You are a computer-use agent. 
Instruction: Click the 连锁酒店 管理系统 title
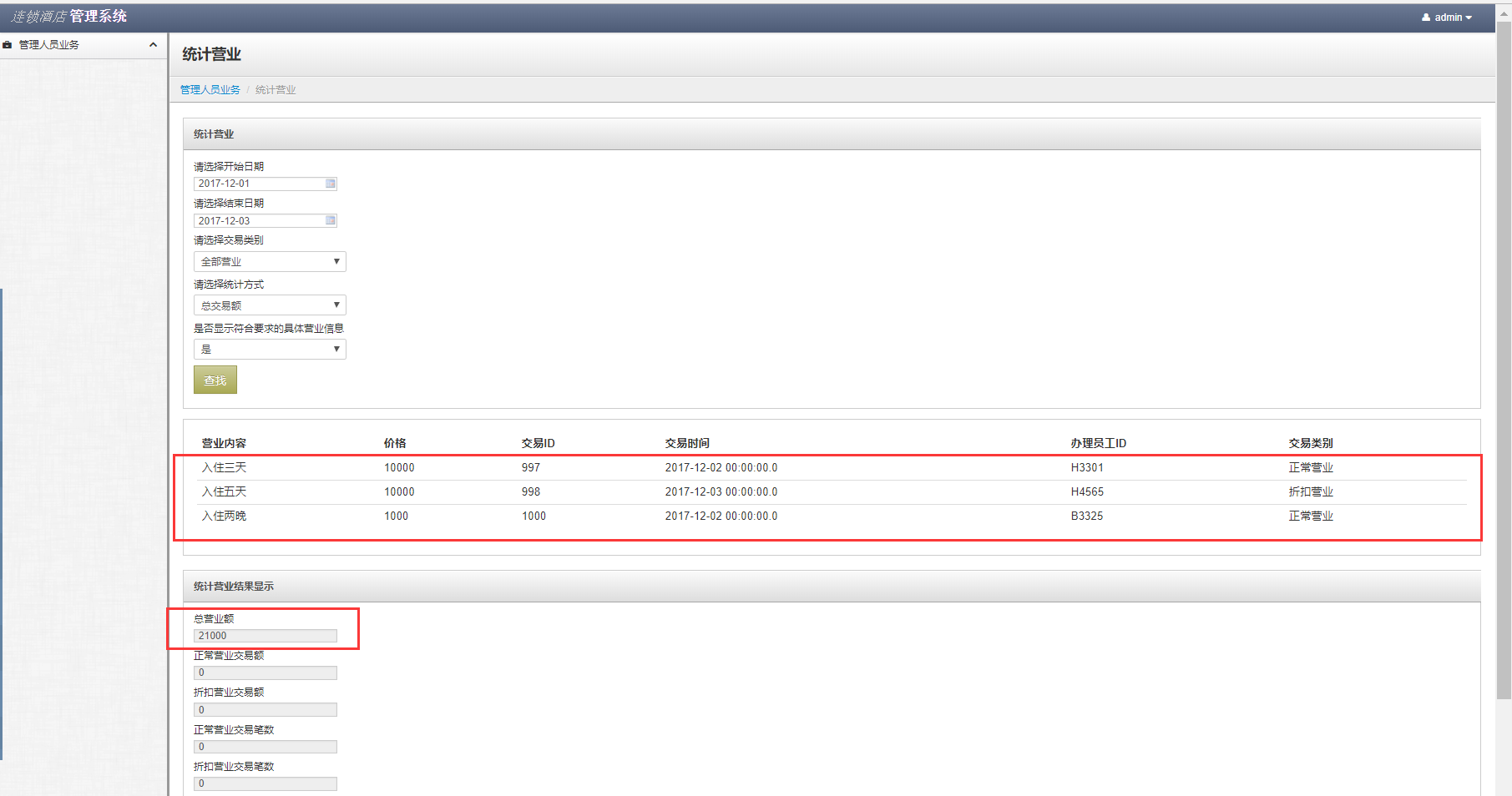point(68,17)
